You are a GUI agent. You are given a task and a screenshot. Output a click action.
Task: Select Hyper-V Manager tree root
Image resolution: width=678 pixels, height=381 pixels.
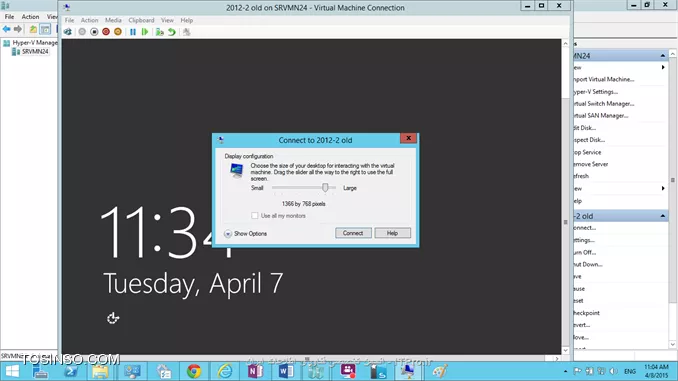tap(34, 43)
